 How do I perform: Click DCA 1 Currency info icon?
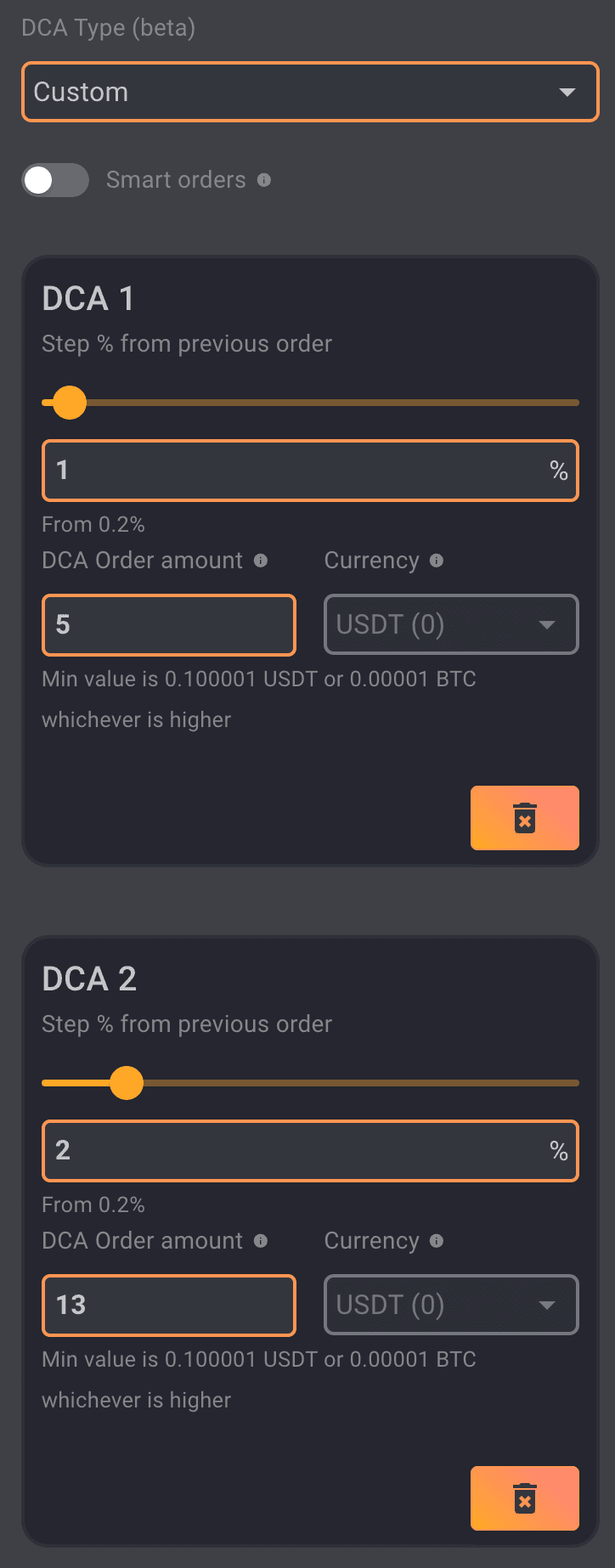[437, 561]
